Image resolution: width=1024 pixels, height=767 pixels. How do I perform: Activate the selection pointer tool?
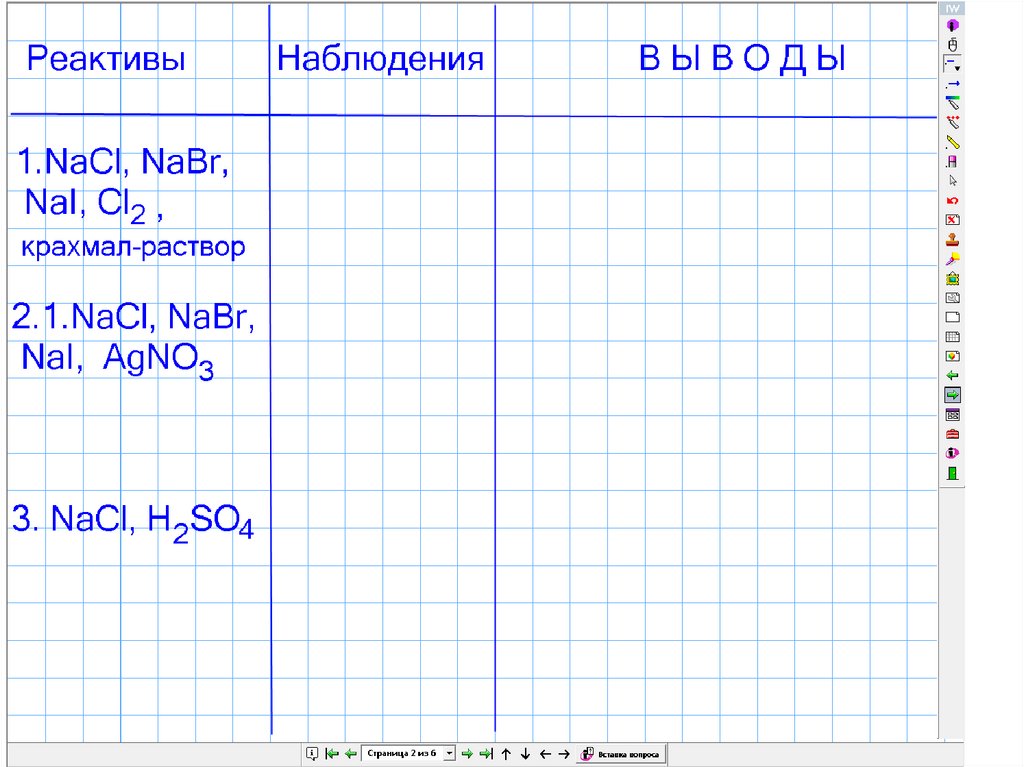[x=952, y=181]
